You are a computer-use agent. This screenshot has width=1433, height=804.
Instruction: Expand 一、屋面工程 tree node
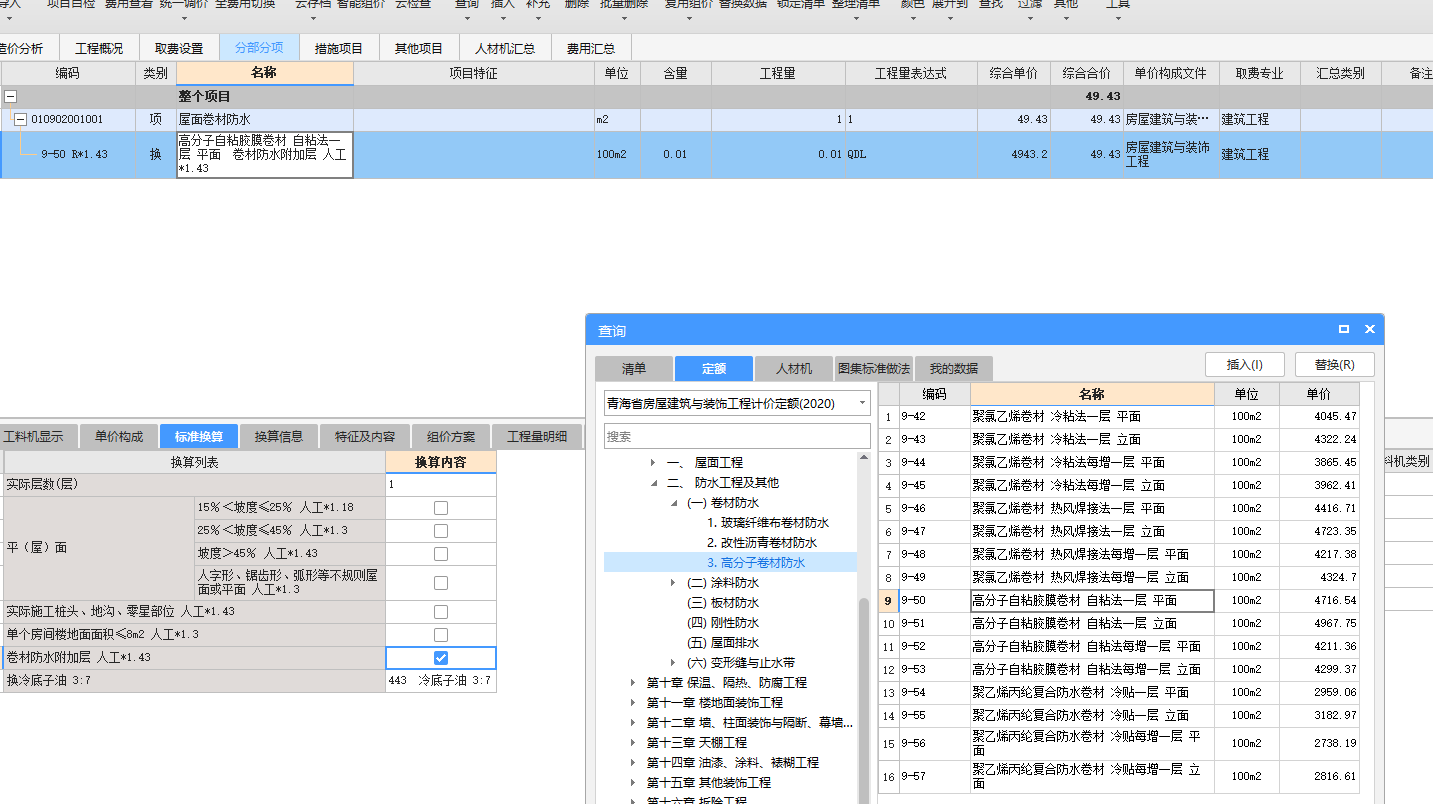pos(653,463)
